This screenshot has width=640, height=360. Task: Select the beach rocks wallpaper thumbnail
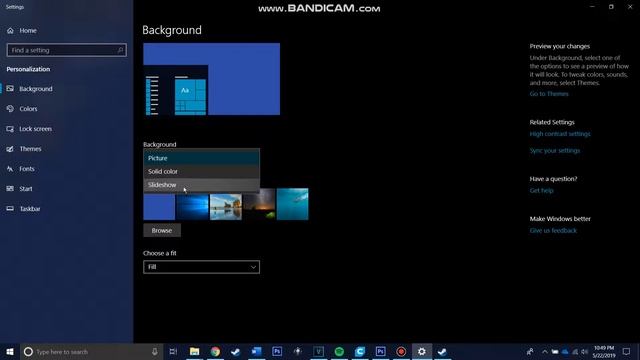point(226,207)
